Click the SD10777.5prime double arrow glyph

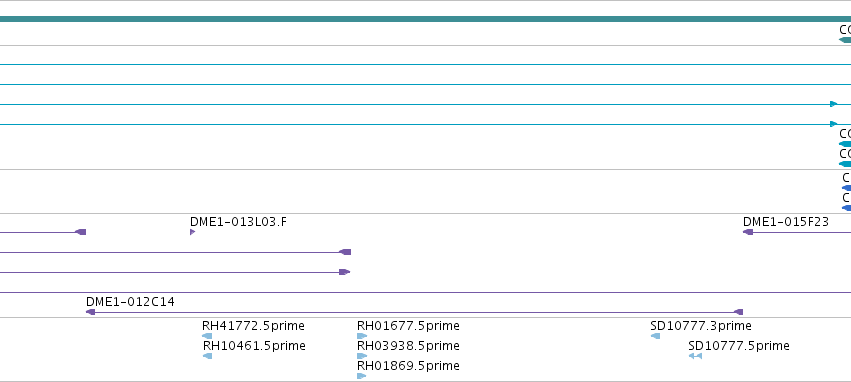[695, 356]
